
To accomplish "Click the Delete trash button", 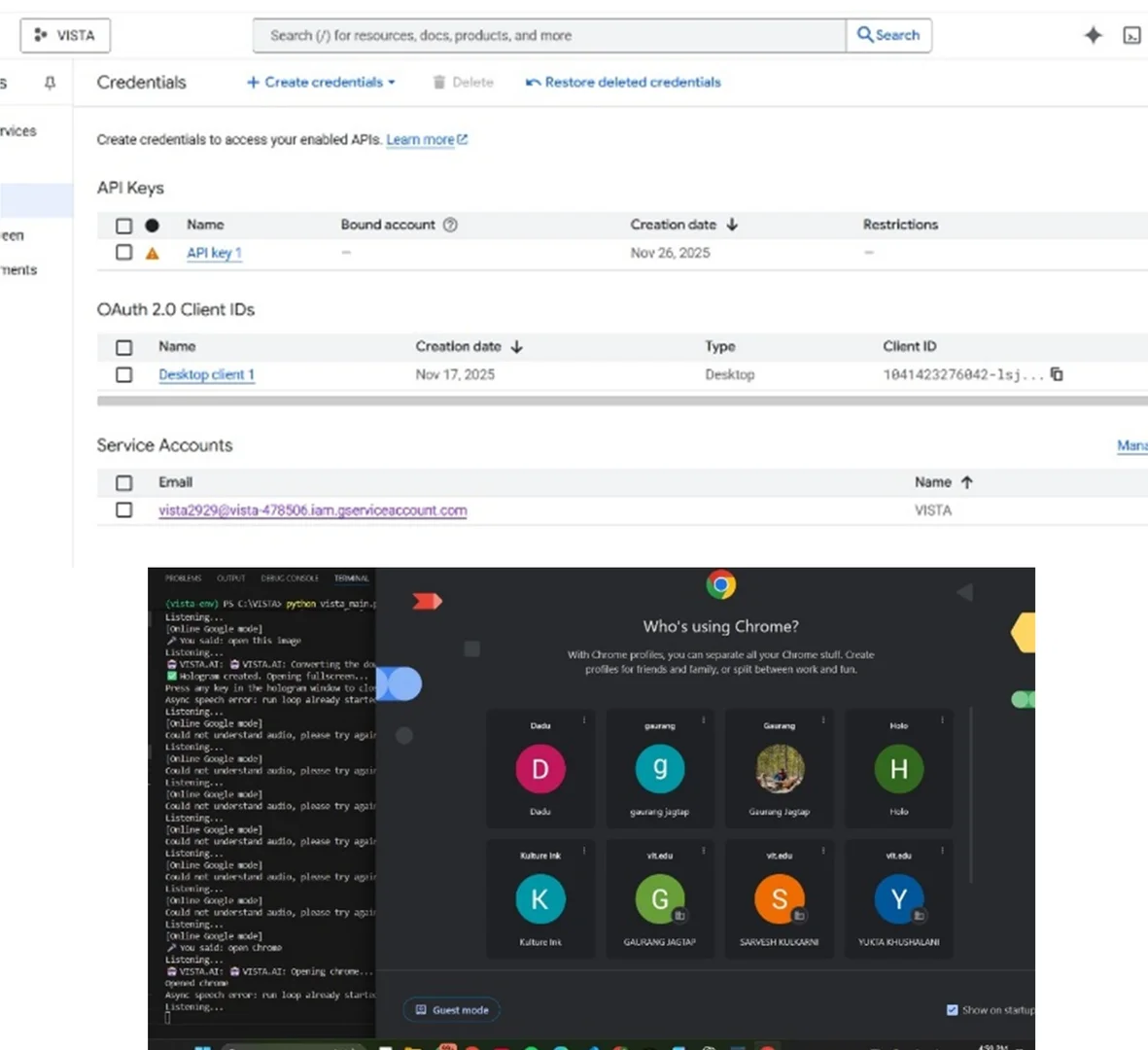I will [464, 82].
